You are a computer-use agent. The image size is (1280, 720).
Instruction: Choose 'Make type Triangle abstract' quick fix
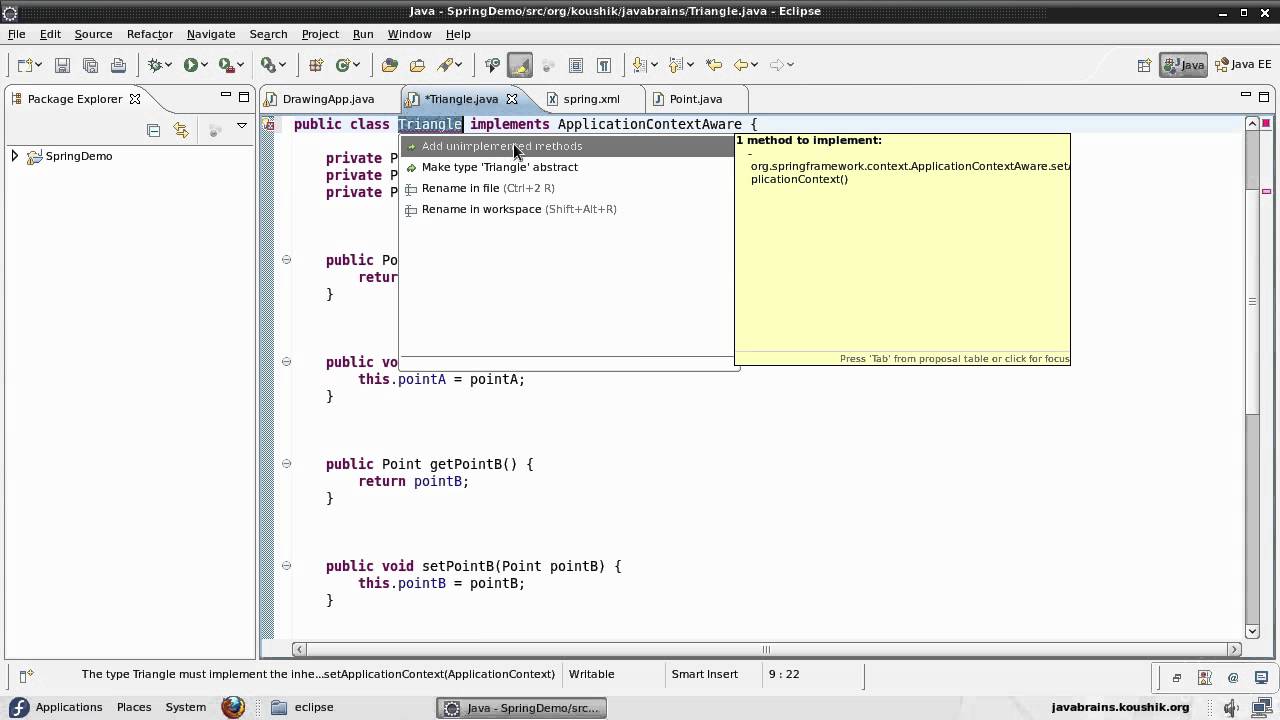(x=567, y=167)
